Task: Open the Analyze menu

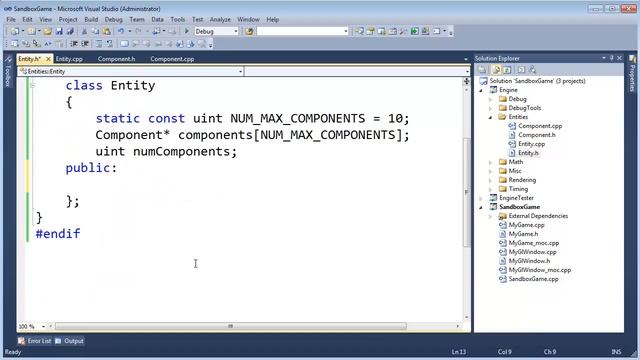Action: [x=220, y=19]
